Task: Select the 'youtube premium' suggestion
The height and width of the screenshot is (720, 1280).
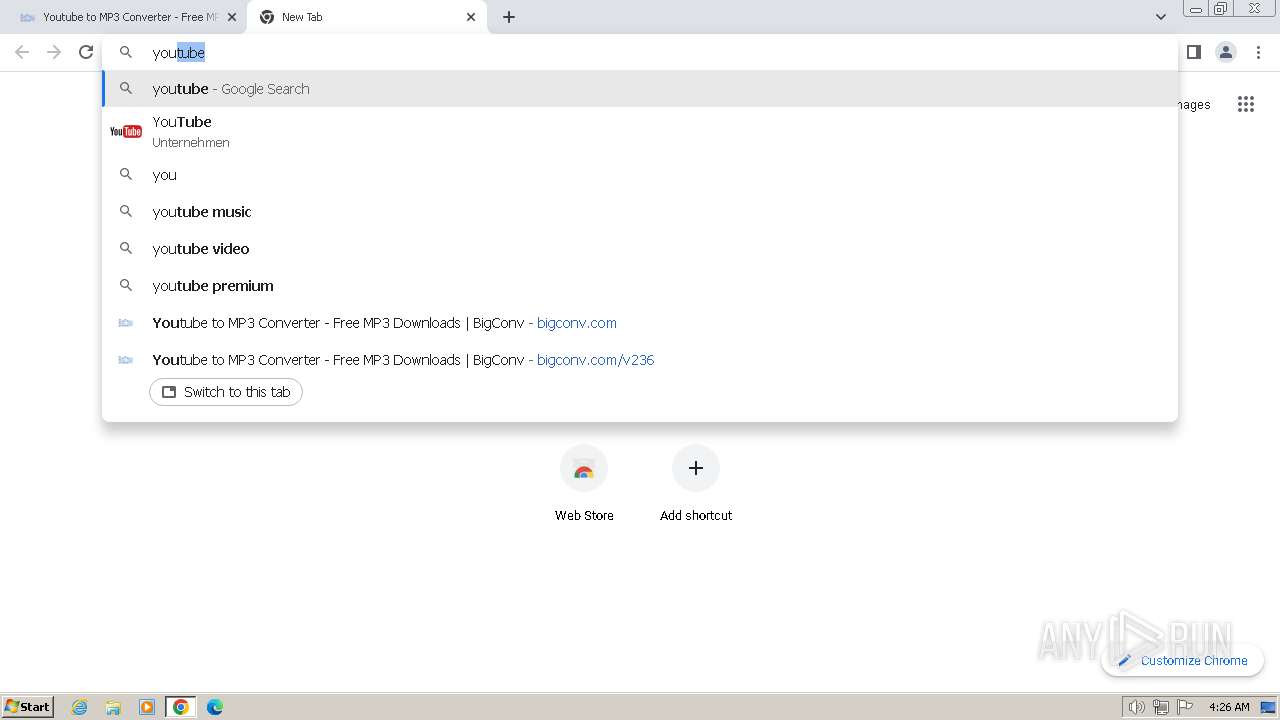Action: [640, 286]
